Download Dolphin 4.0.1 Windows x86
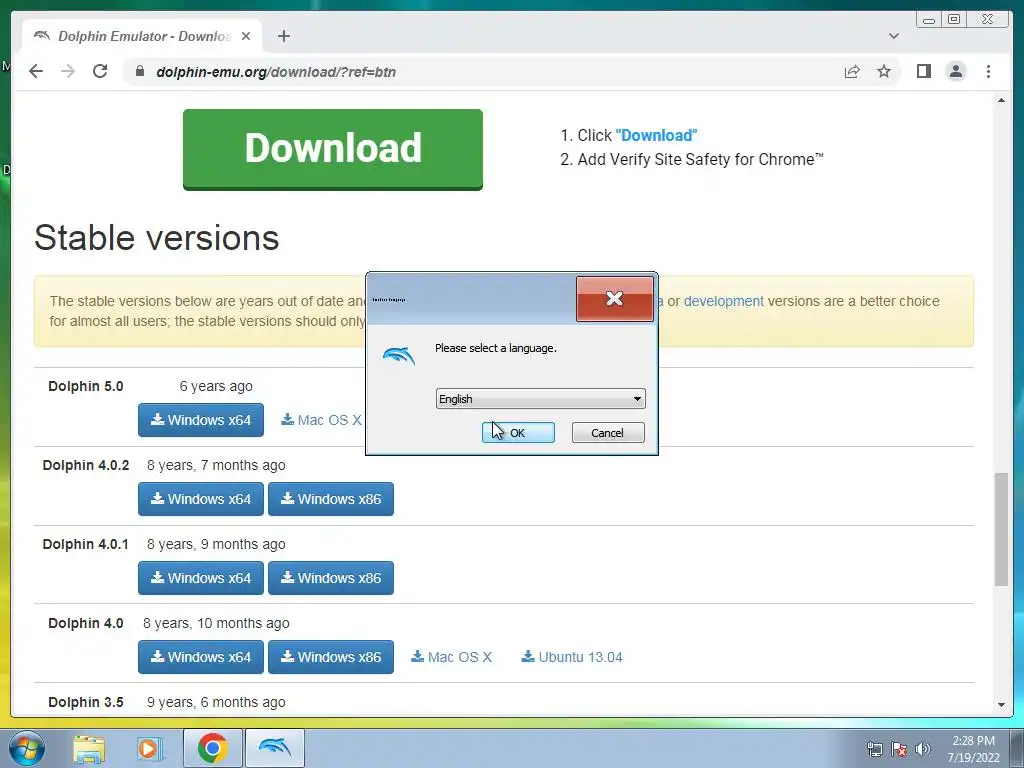 330,578
